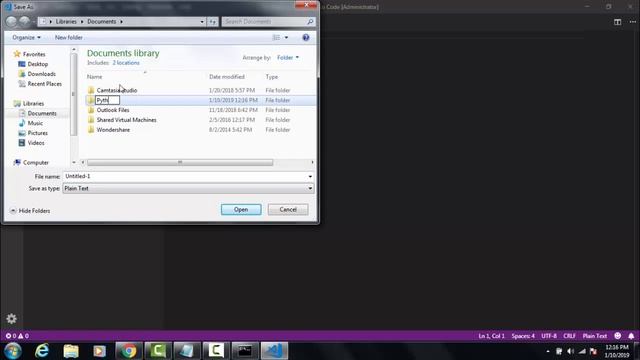Open Google Chrome from taskbar
Image resolution: width=640 pixels, height=360 pixels.
click(x=129, y=351)
